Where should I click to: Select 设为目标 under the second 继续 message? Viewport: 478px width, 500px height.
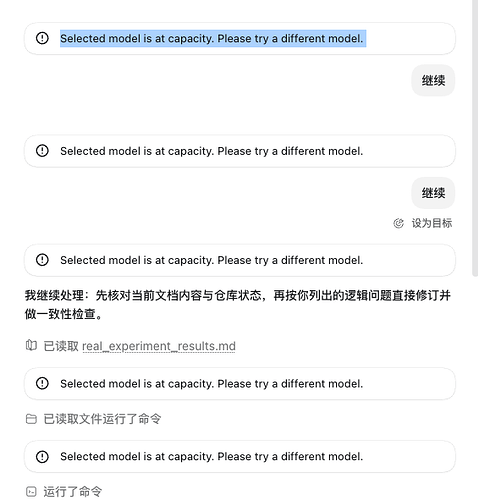click(x=432, y=223)
